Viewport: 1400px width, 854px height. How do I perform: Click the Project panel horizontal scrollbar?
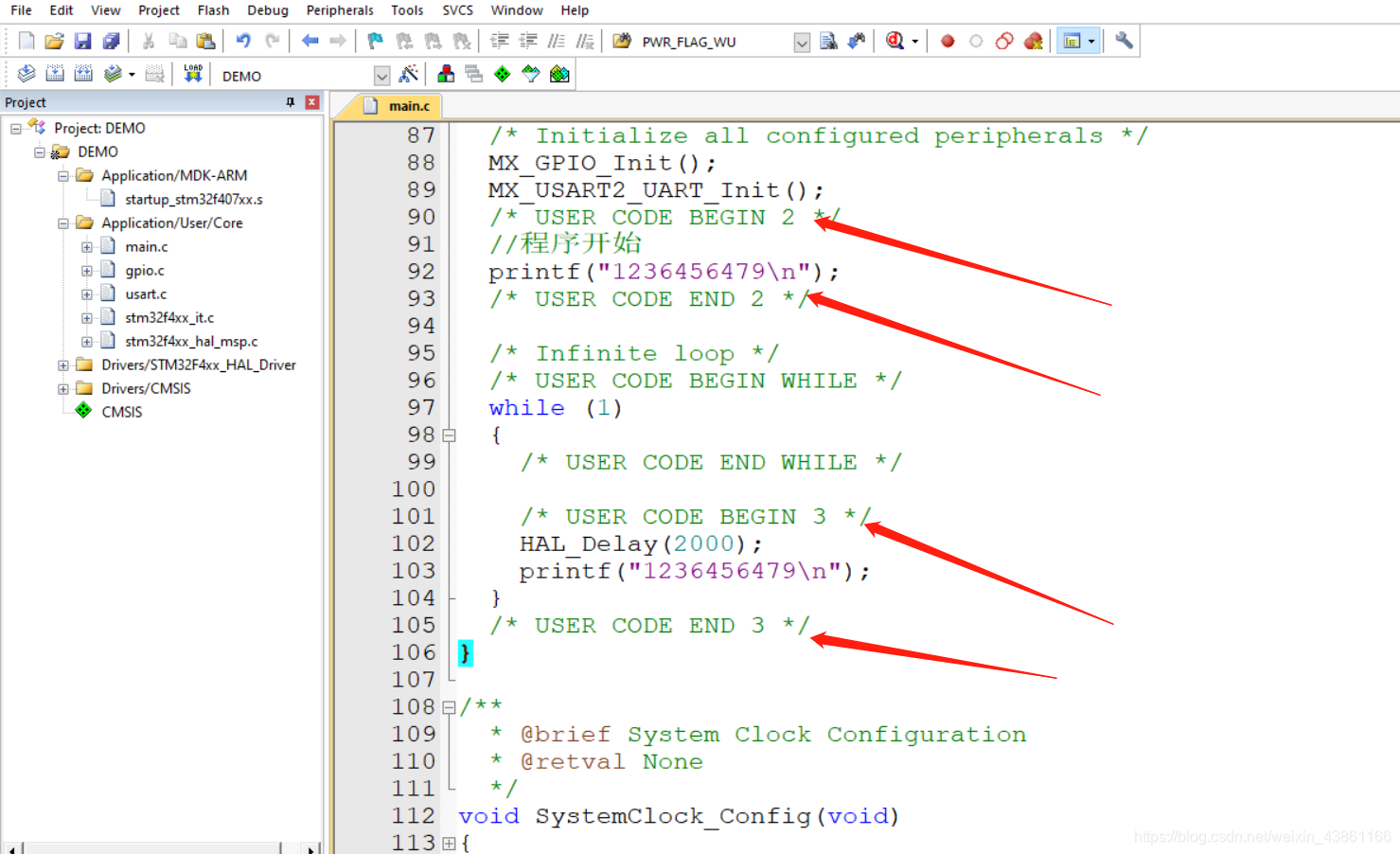(x=152, y=847)
